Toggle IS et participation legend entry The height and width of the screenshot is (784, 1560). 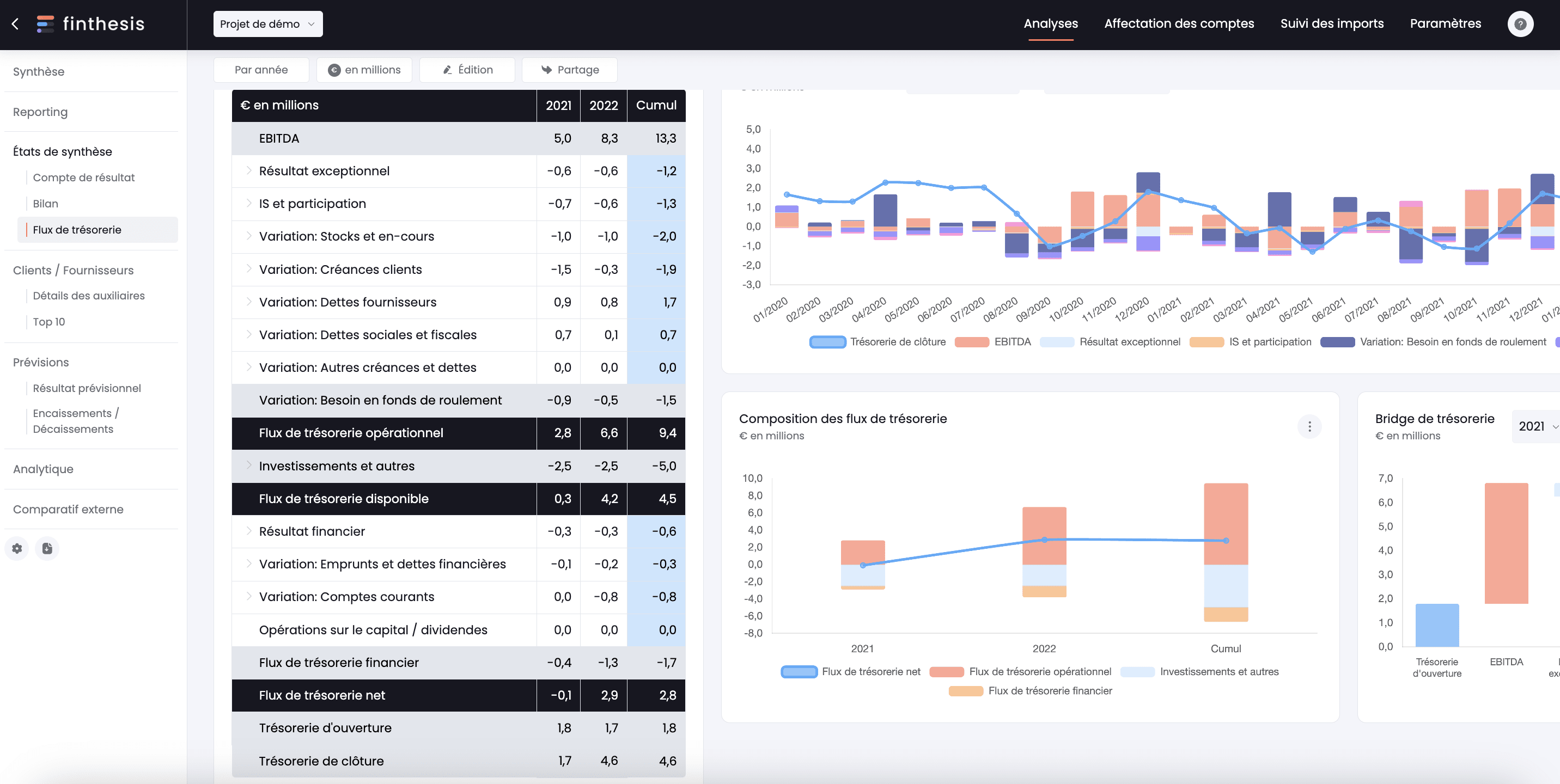[1250, 342]
